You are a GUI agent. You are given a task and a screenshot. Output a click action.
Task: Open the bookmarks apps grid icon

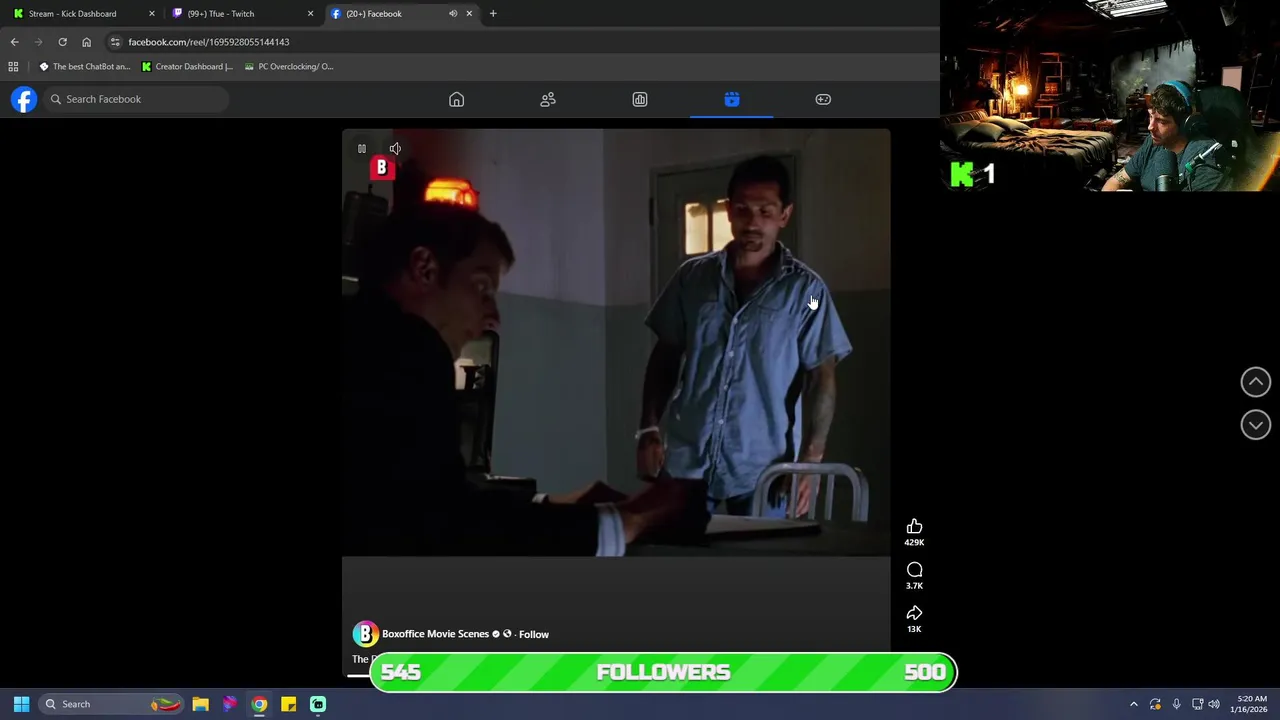click(x=13, y=67)
